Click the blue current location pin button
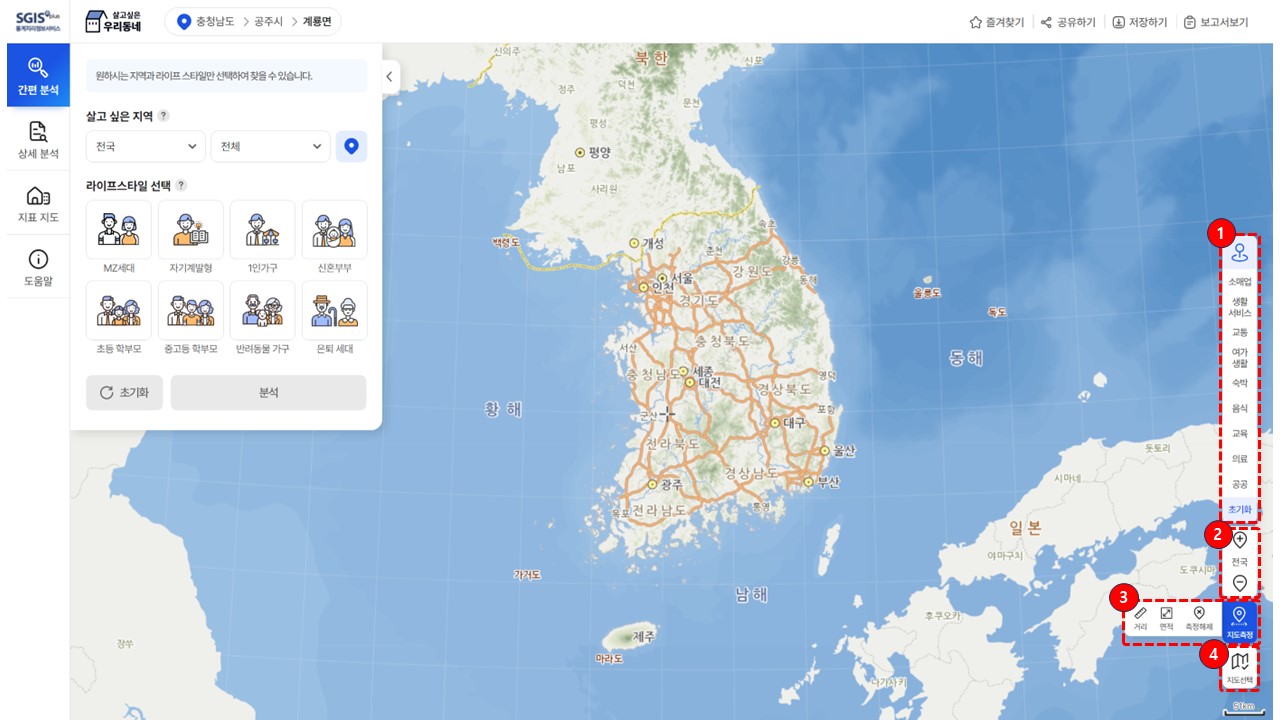This screenshot has width=1280, height=720. click(x=351, y=146)
